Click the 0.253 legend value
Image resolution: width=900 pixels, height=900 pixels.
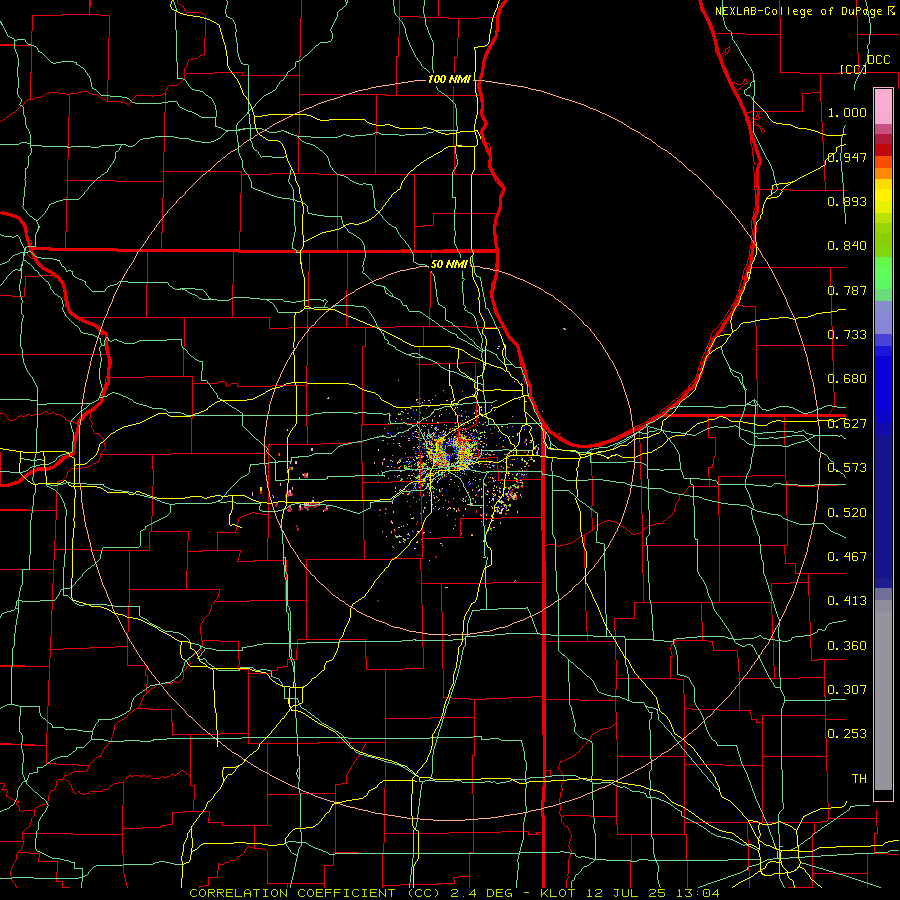847,734
